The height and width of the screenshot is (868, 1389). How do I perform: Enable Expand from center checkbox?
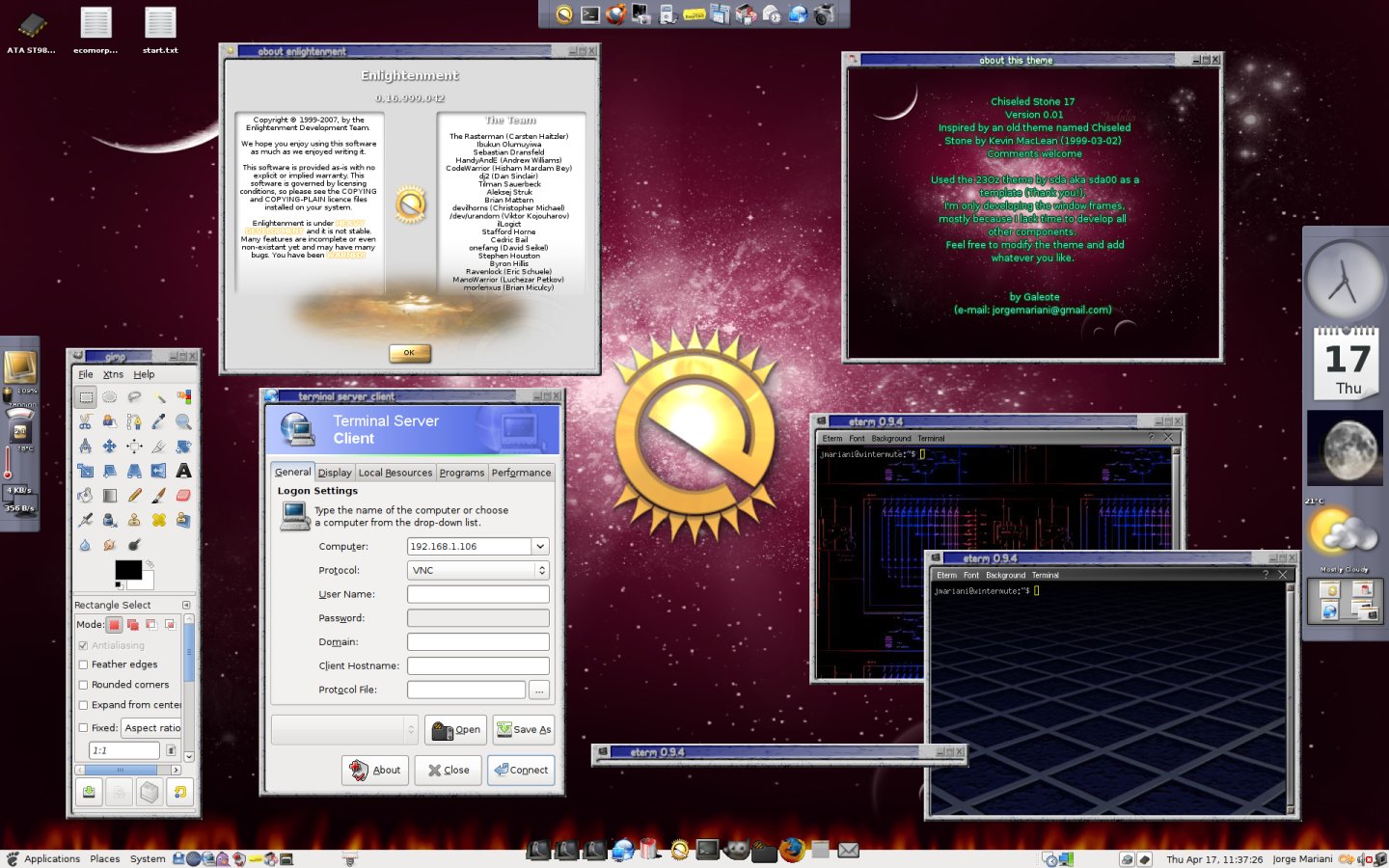point(83,705)
